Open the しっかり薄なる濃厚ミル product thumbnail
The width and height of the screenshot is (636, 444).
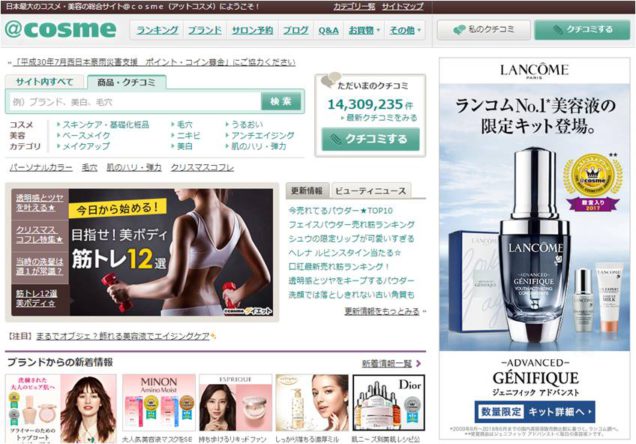pos(312,403)
